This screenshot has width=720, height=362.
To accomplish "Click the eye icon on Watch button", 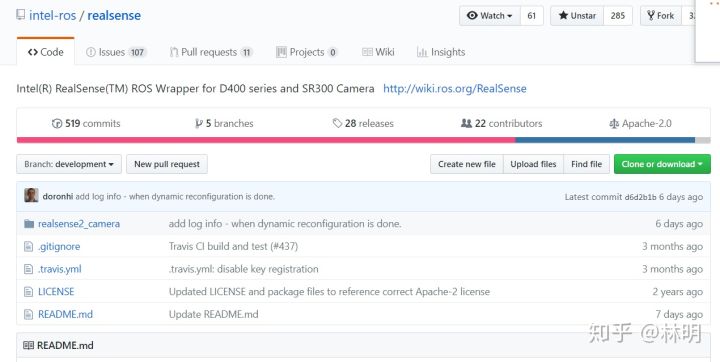I will pos(472,15).
